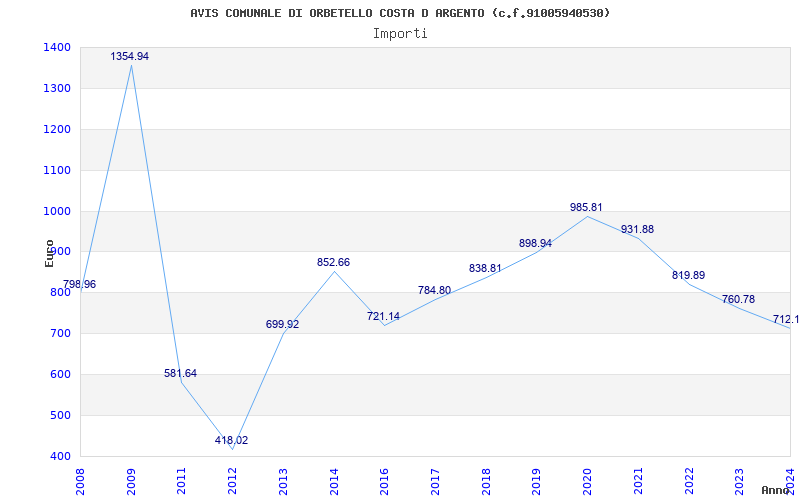The height and width of the screenshot is (500, 800).
Task: Select the y-axis value 1200
Action: tap(57, 129)
